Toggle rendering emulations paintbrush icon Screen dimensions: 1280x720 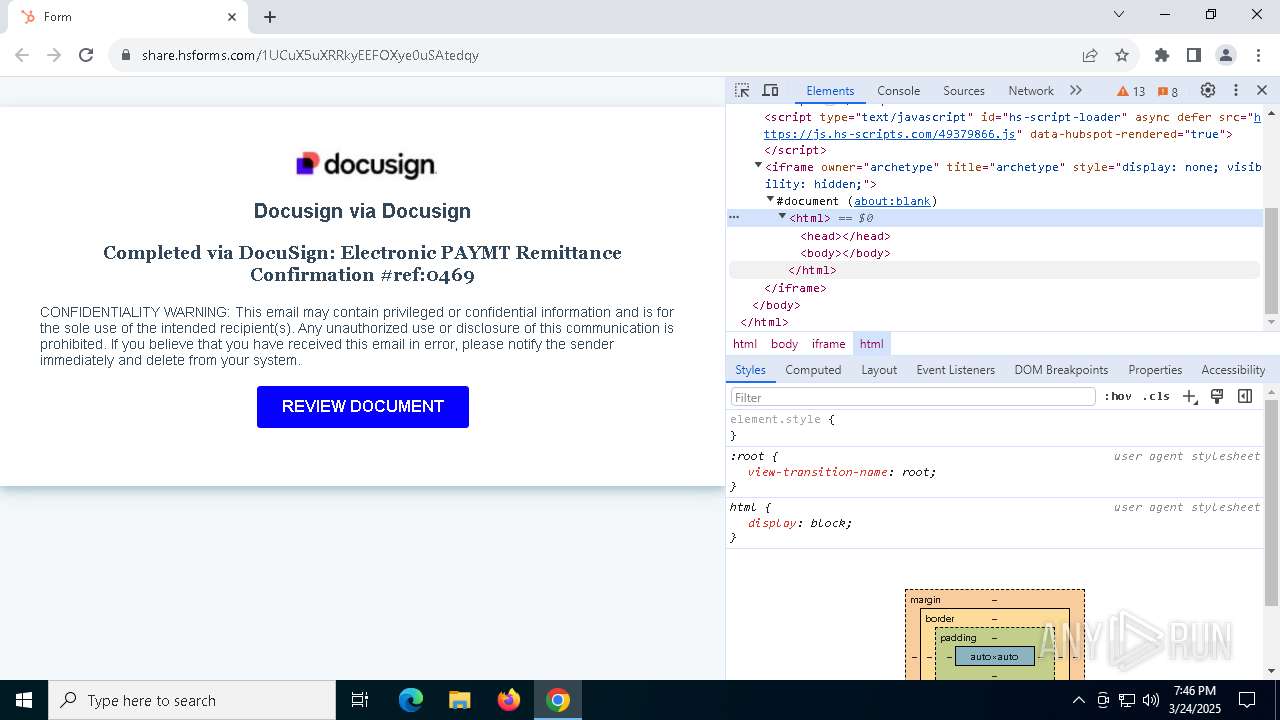point(1217,397)
